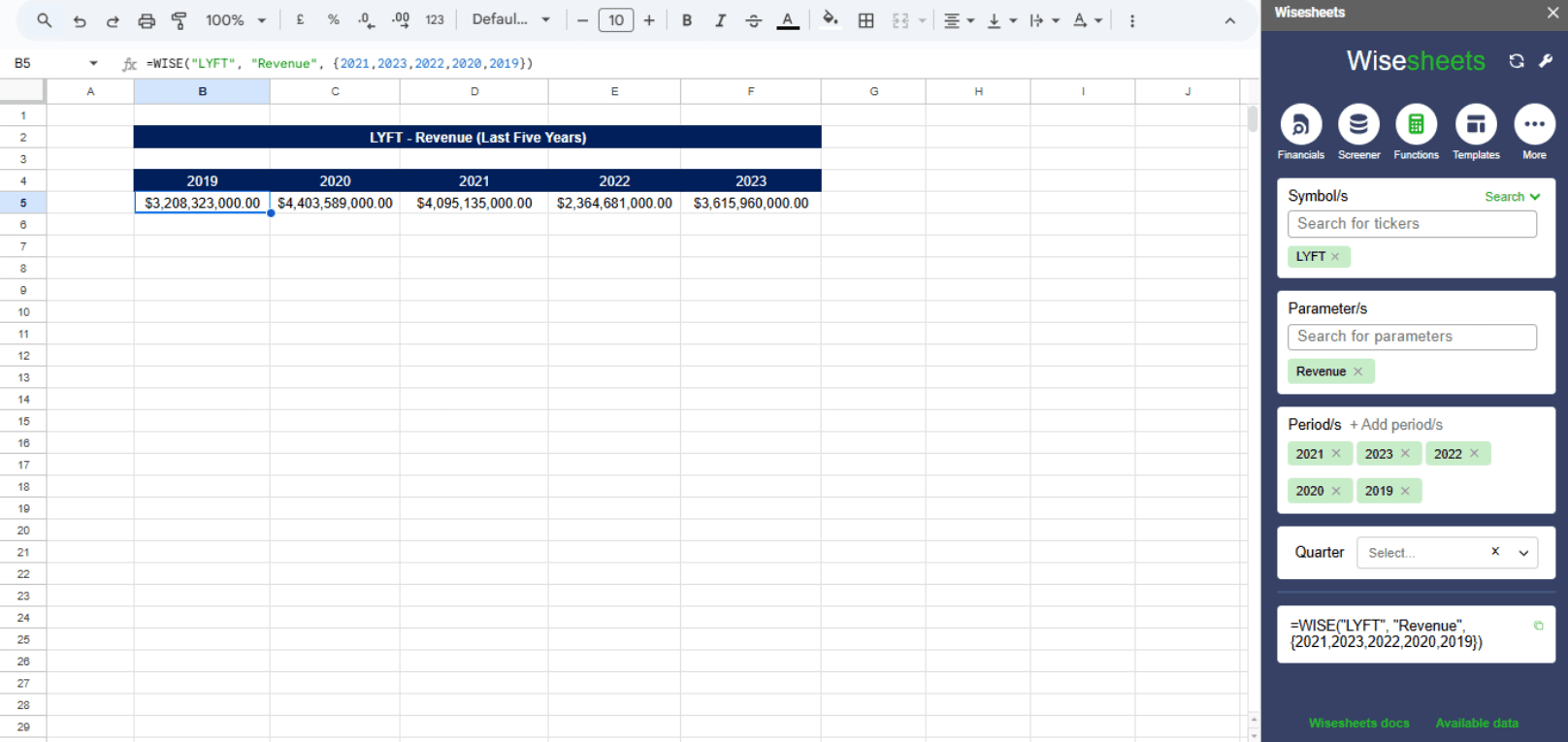Screen dimensions: 1568x742
Task: Click the select-all corner box
Action: (22, 90)
